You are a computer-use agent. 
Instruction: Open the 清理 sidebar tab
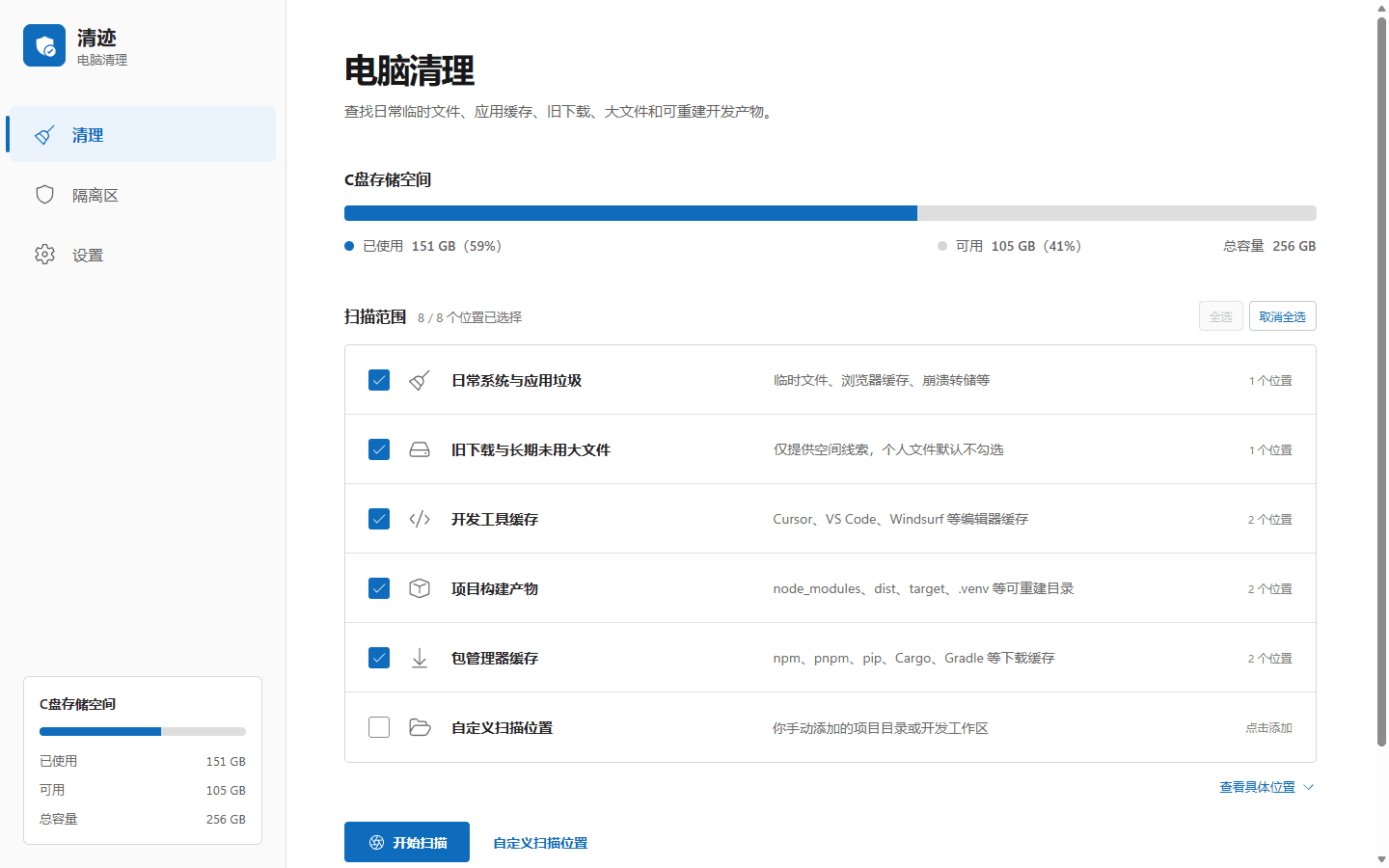tap(141, 134)
